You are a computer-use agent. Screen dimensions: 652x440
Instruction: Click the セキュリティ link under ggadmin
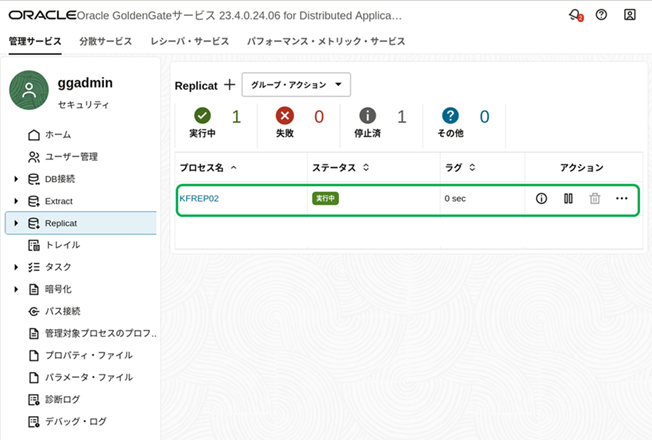(x=83, y=104)
